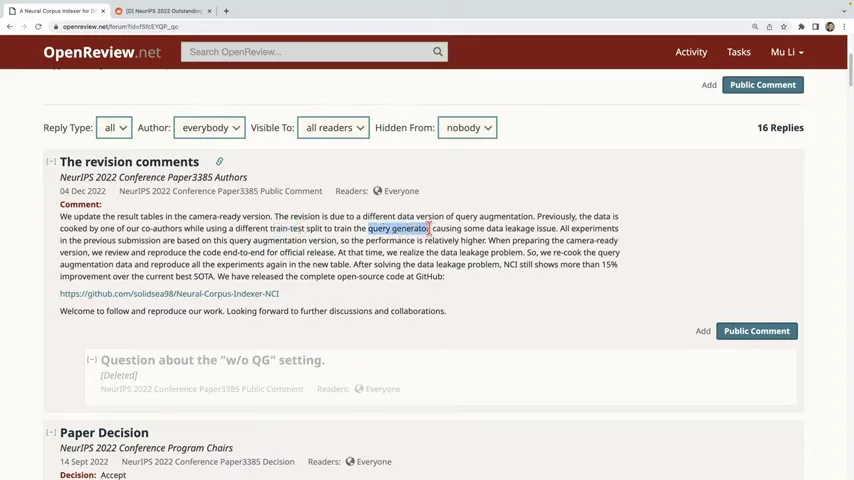
Task: Open the Reply Type dropdown
Action: coord(114,127)
